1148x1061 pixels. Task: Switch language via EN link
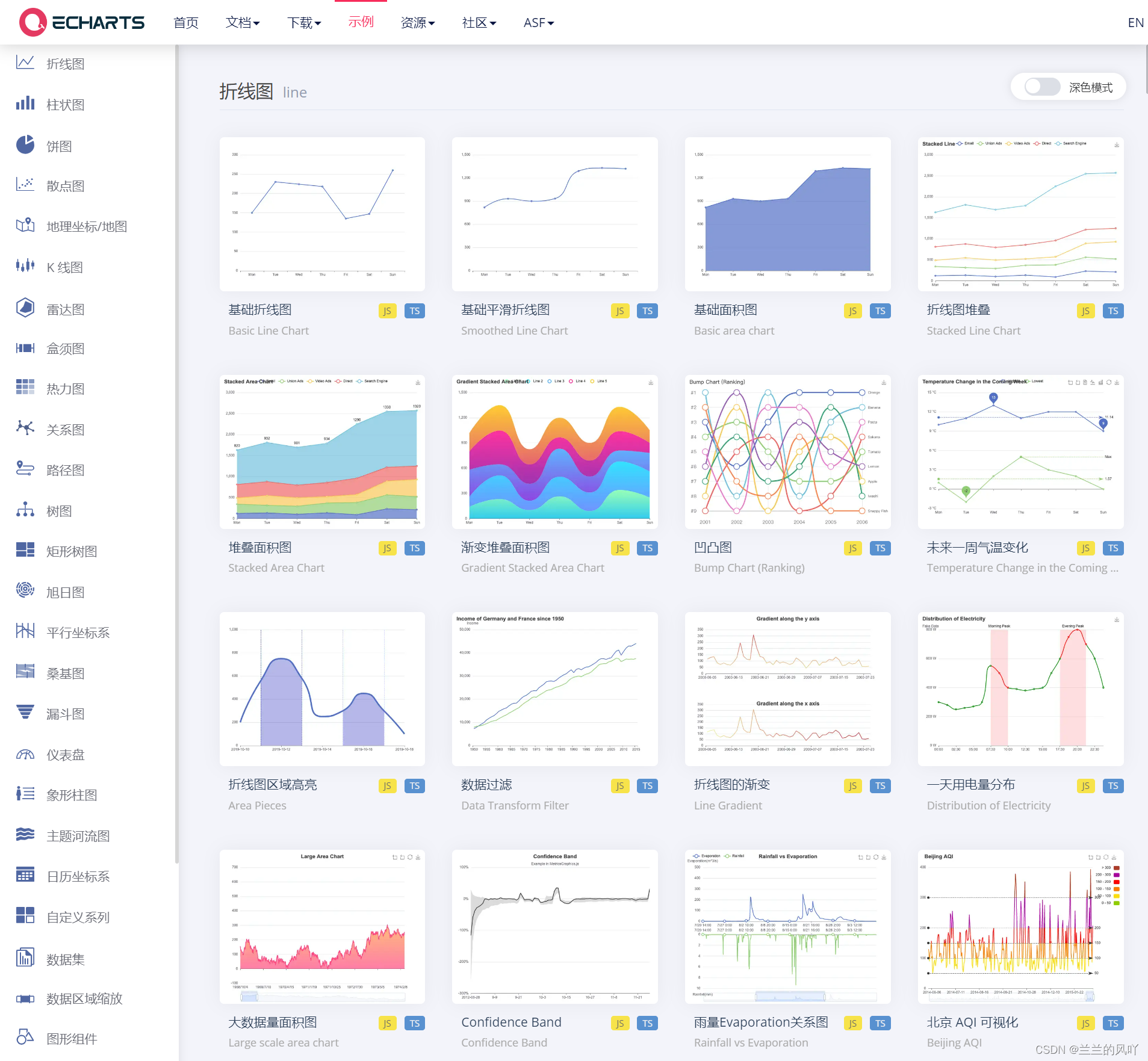[1135, 22]
